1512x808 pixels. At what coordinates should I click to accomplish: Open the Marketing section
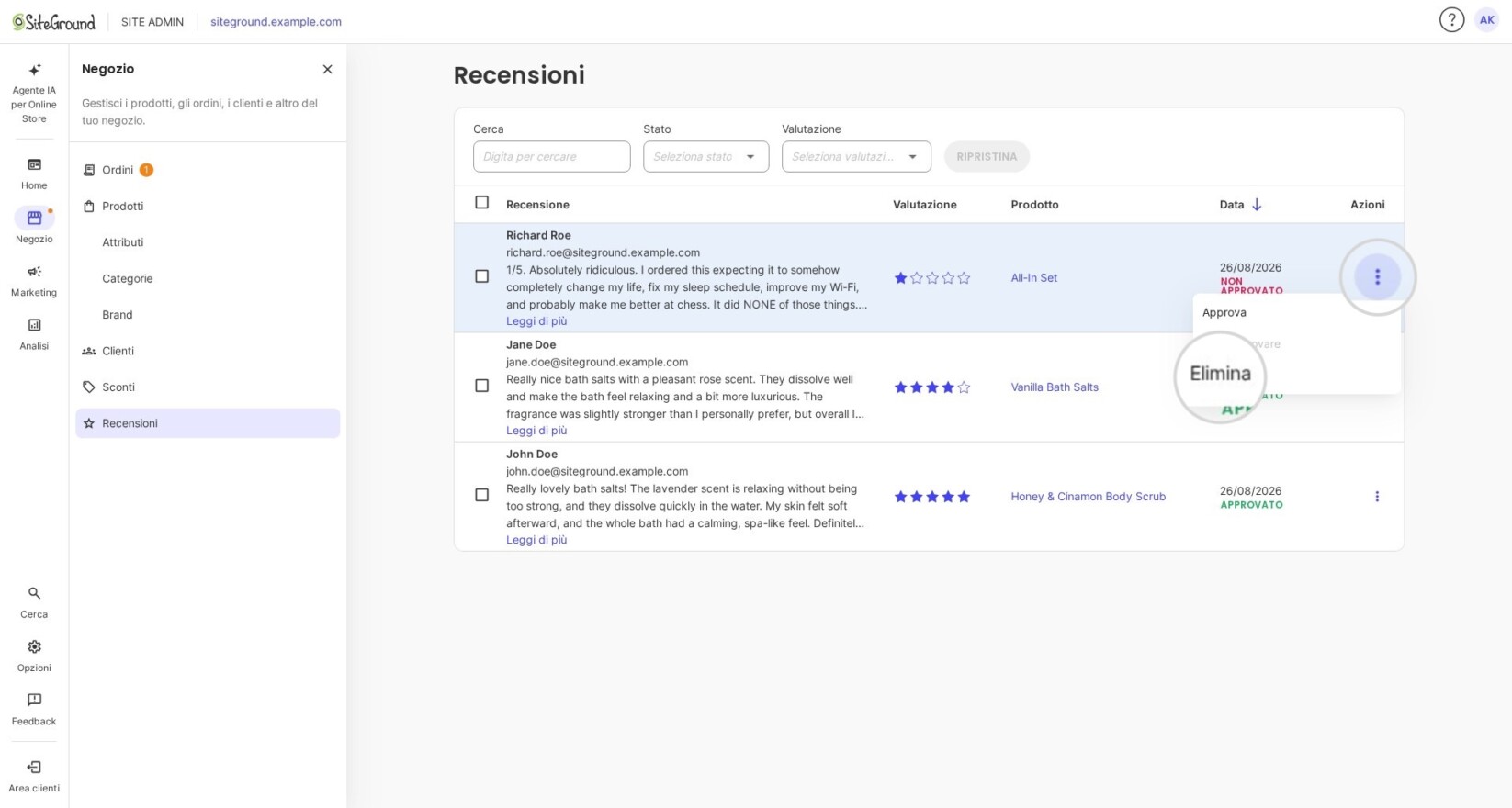34,280
